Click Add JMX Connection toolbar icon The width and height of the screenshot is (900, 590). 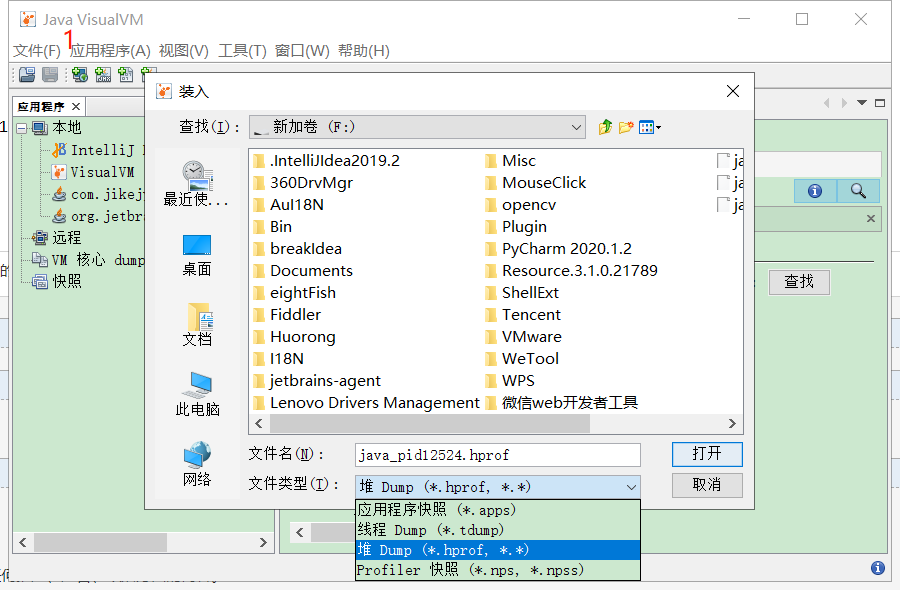103,75
